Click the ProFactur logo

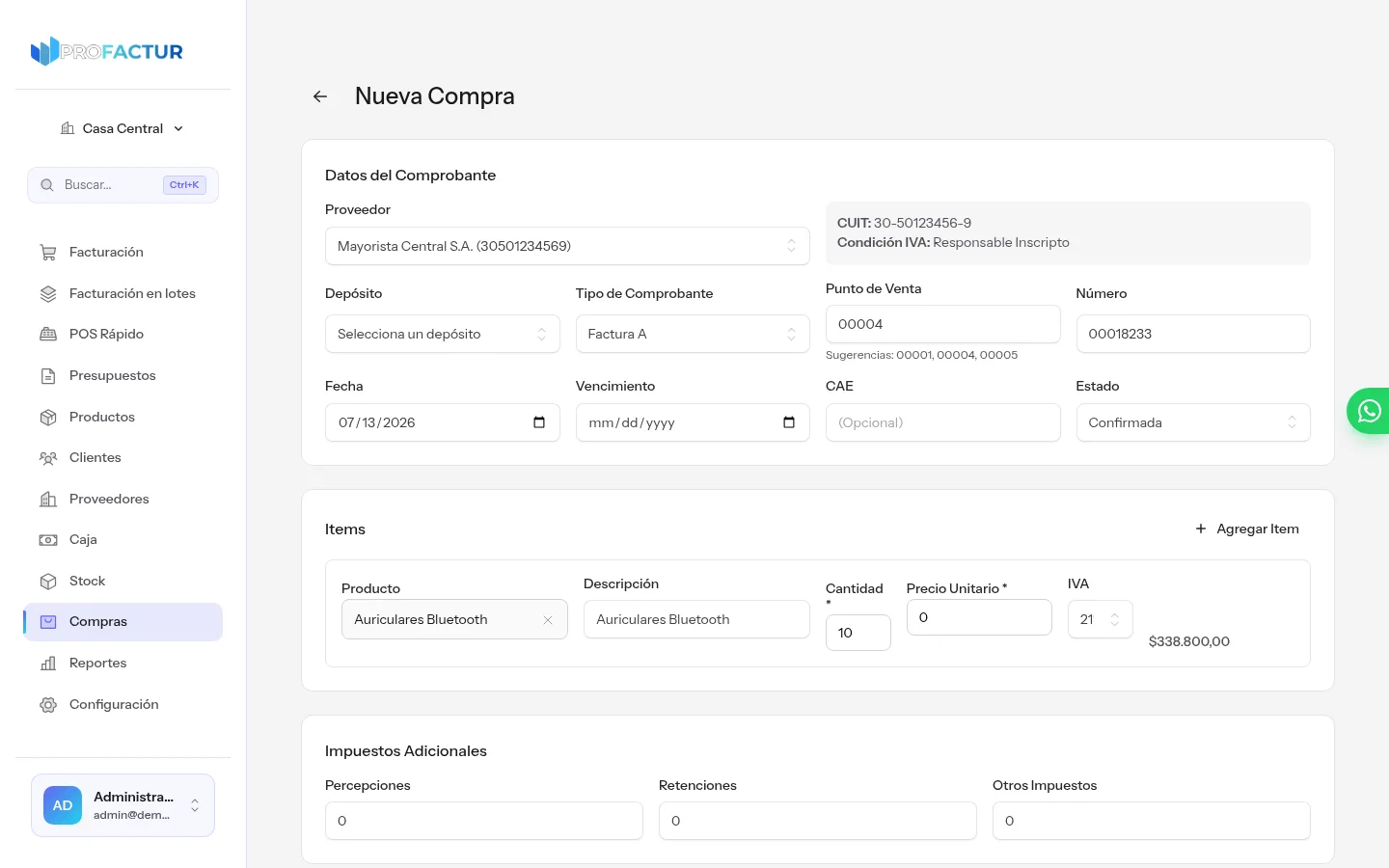(107, 51)
